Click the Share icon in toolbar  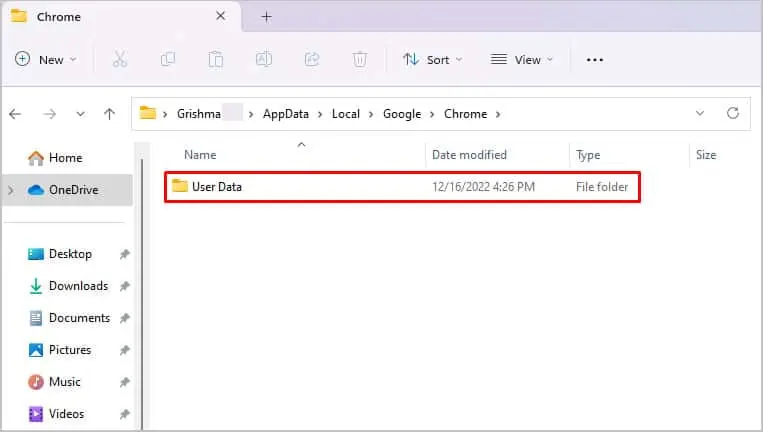(x=312, y=59)
